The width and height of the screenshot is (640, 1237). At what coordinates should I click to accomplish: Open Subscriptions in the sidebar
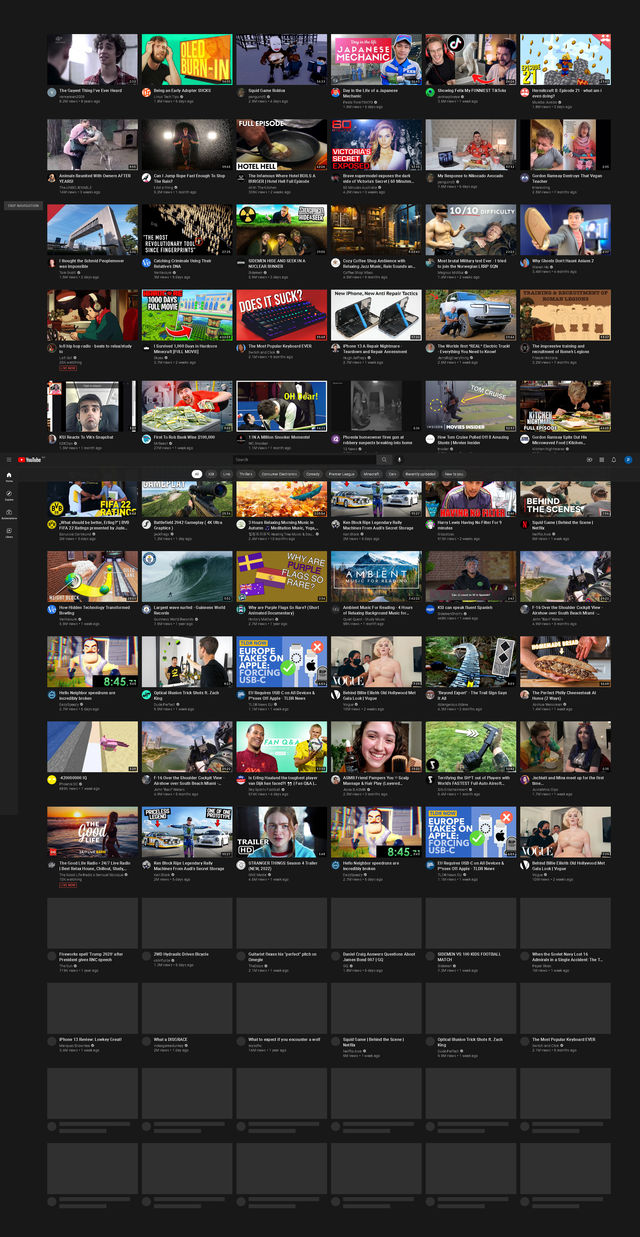9,515
